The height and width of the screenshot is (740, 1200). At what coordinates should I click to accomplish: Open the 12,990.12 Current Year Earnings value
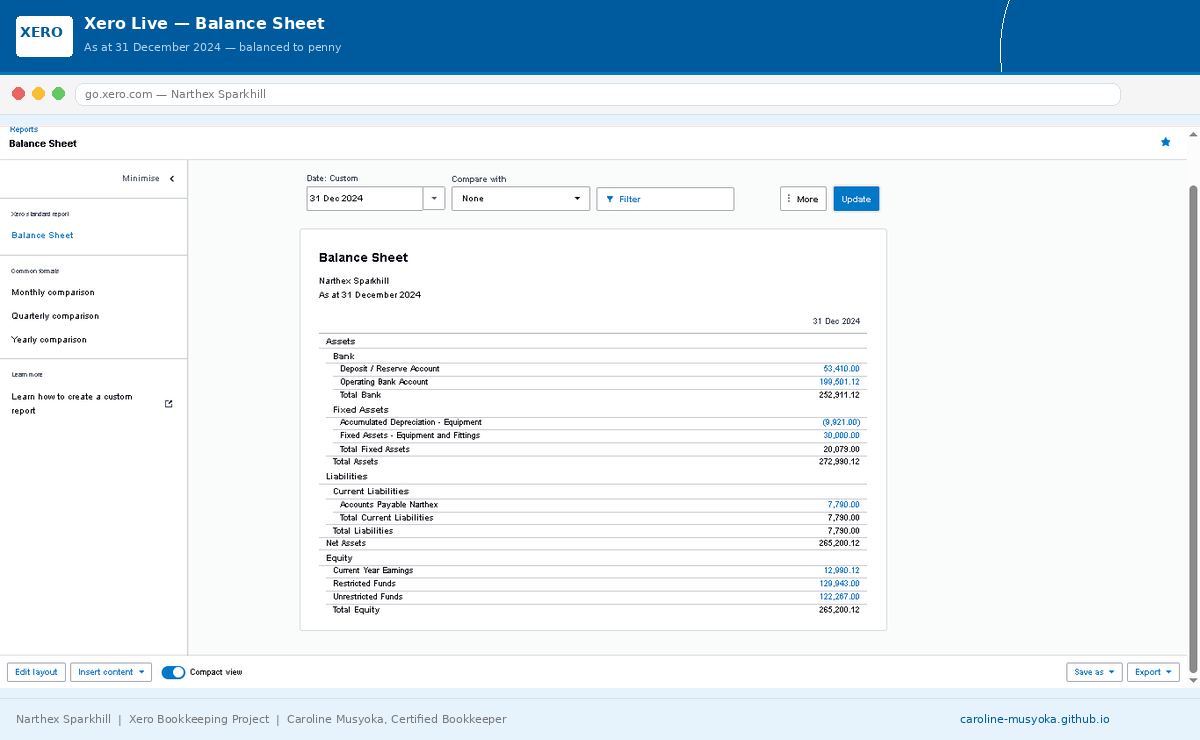coord(841,571)
